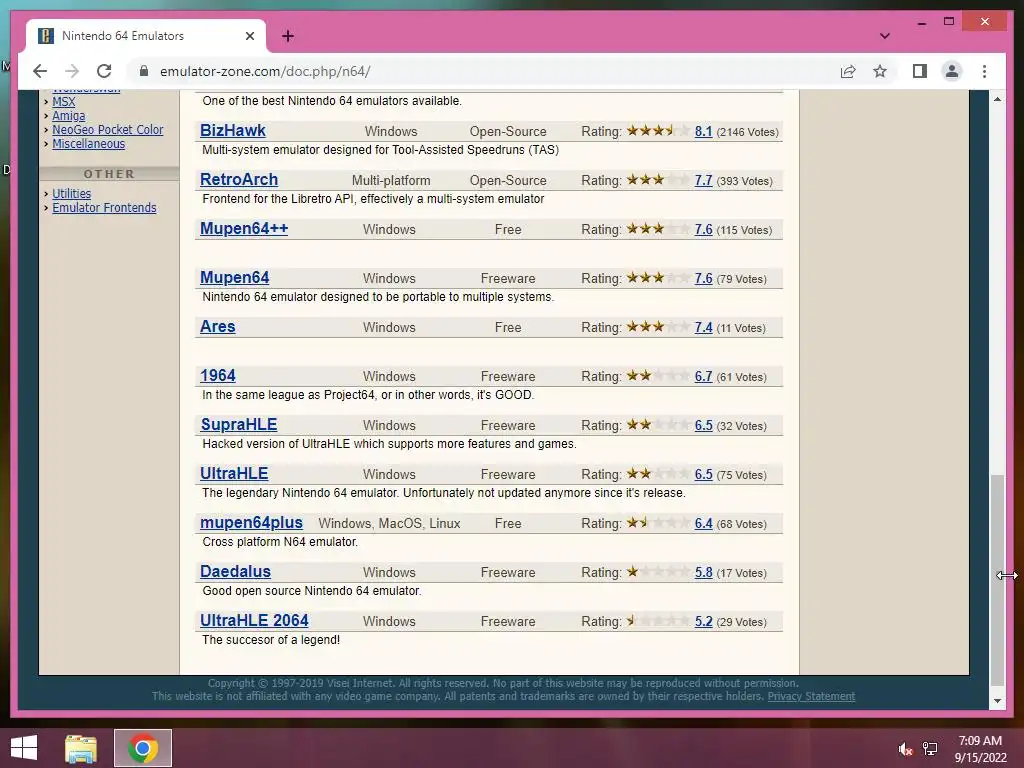The height and width of the screenshot is (768, 1024).
Task: Open the SupraHLE emulator page
Action: 238,424
